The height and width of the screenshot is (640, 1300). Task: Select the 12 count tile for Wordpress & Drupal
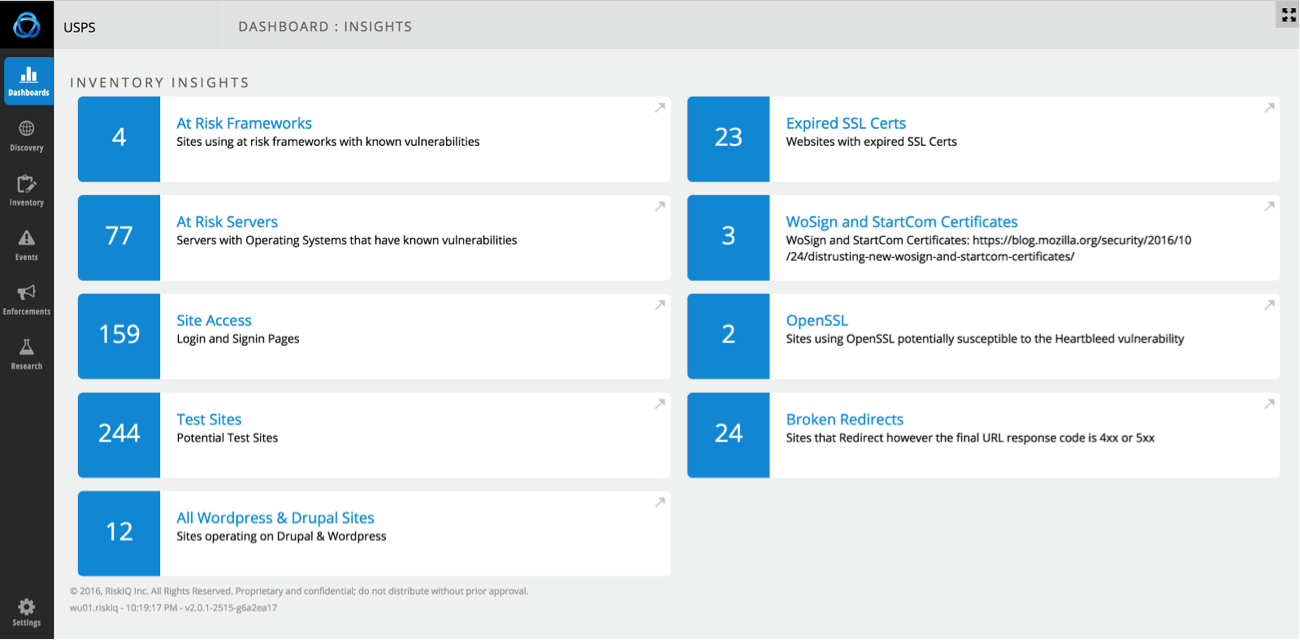coord(119,533)
